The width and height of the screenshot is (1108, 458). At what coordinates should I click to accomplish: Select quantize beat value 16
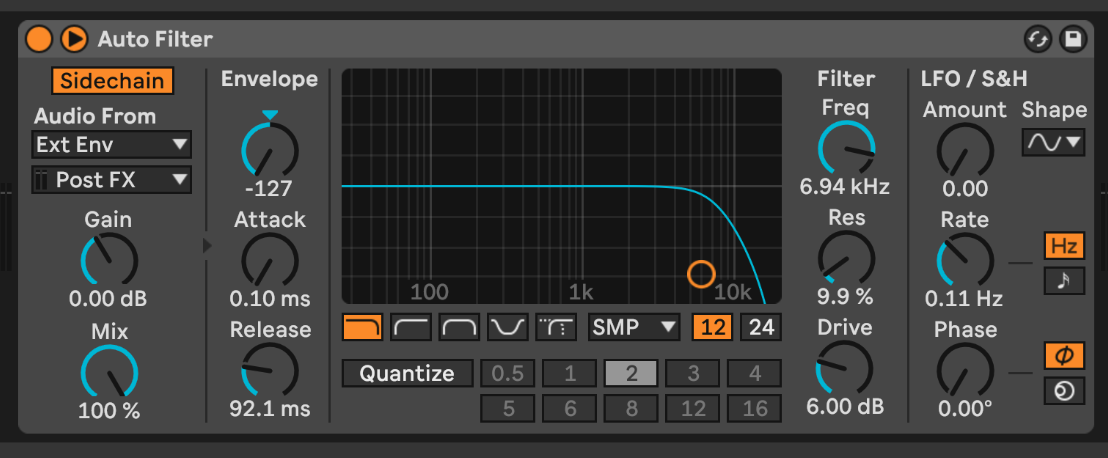click(x=755, y=409)
